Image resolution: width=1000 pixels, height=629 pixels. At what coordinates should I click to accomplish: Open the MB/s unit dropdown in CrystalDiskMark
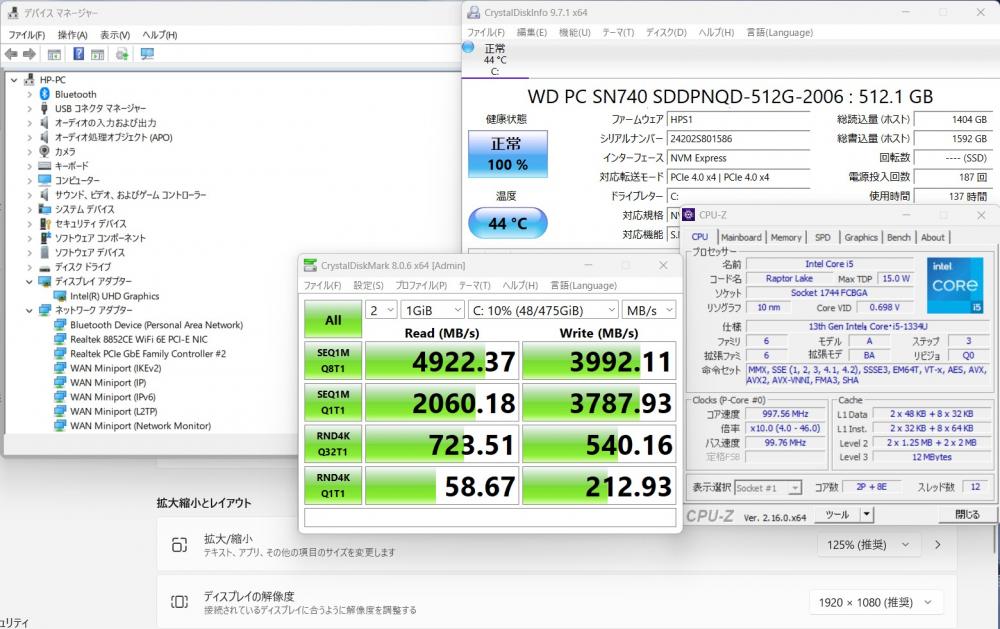pos(647,310)
